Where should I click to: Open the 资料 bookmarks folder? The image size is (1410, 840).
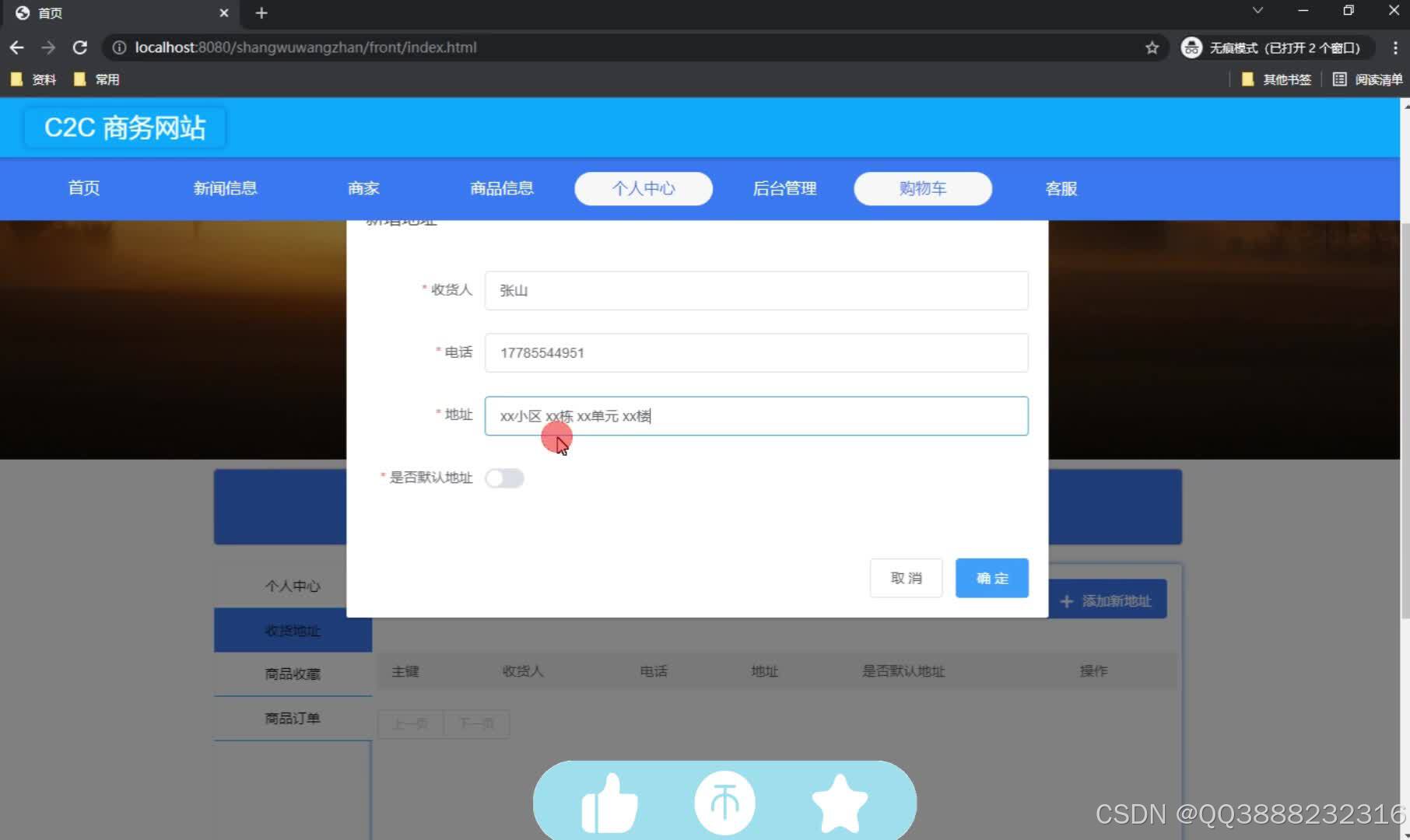click(x=33, y=79)
